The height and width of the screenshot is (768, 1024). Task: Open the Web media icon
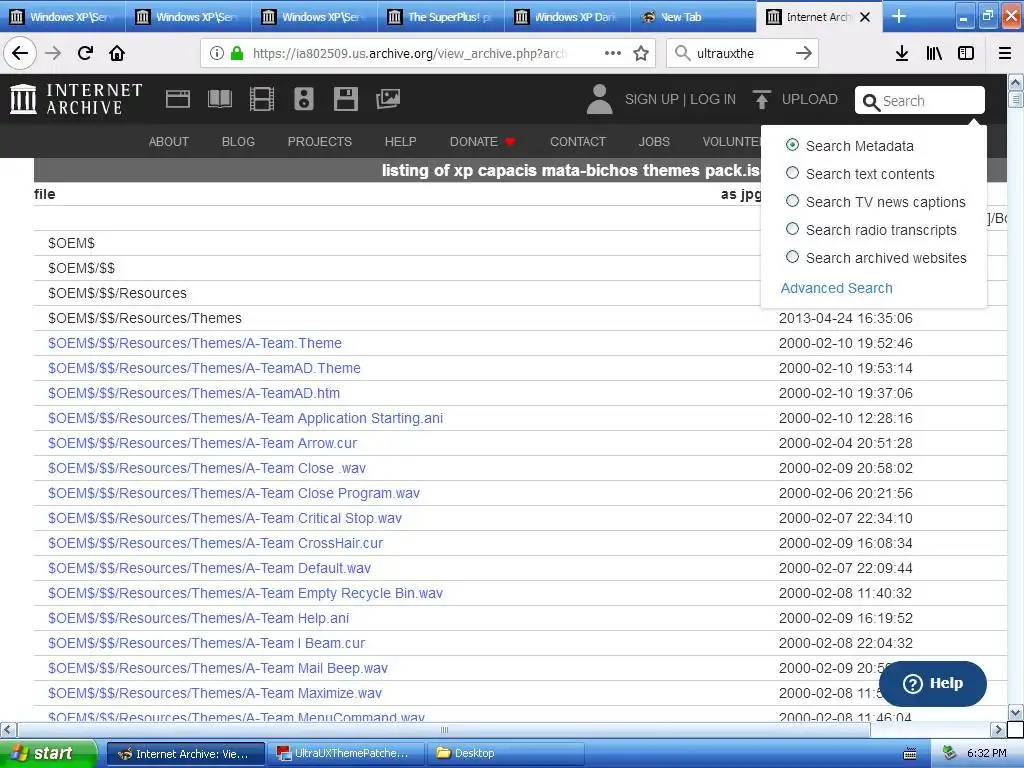click(x=178, y=99)
